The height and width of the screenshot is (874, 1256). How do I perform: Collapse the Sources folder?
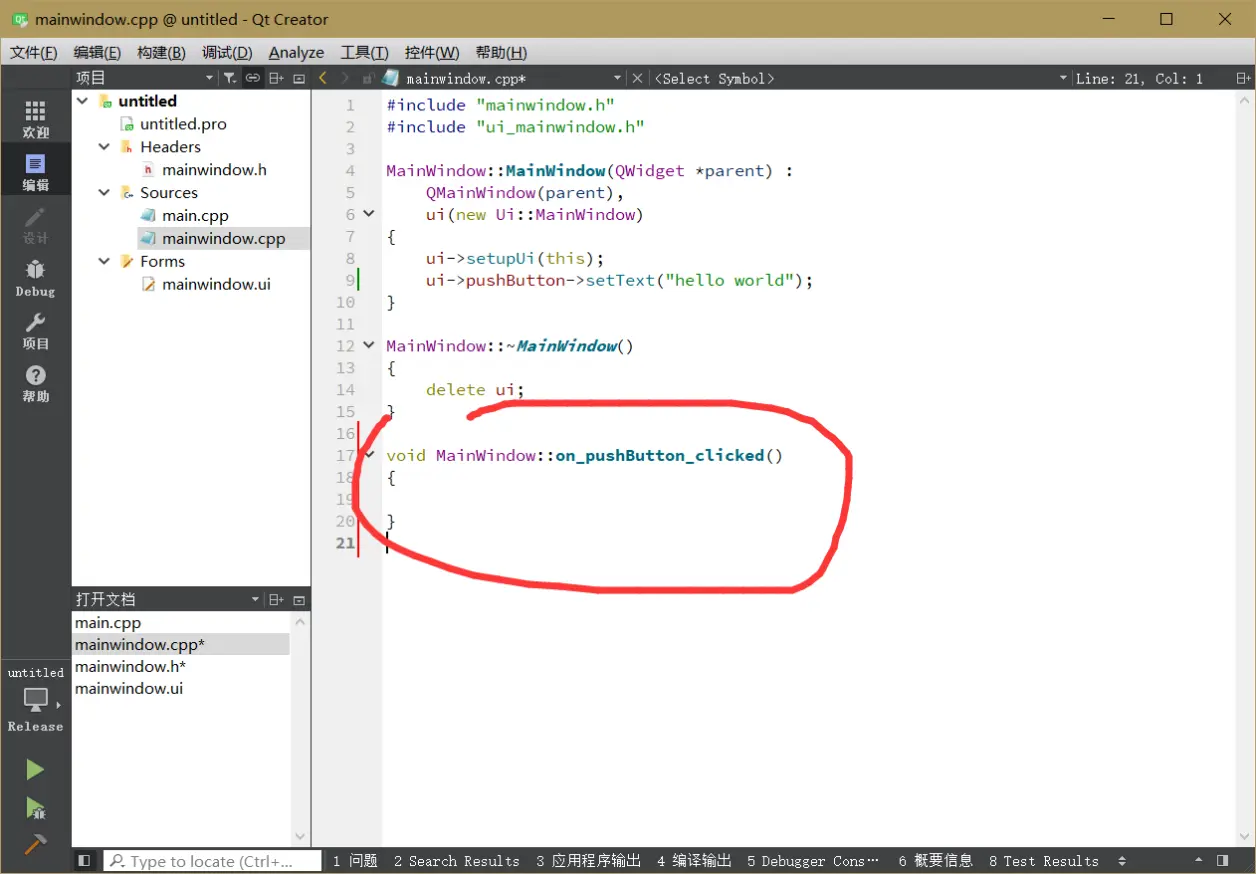click(104, 193)
